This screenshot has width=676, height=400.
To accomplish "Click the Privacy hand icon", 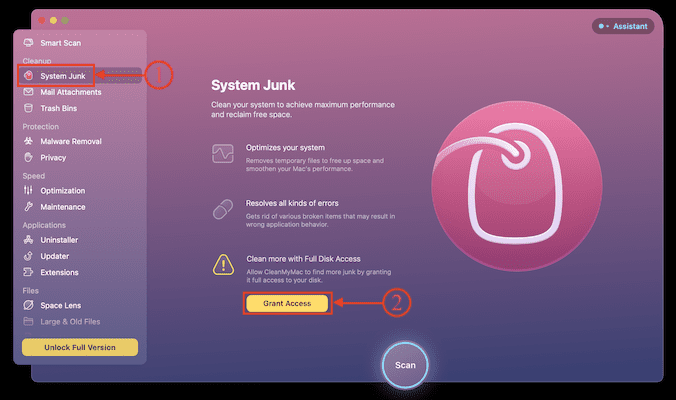I will (28, 157).
